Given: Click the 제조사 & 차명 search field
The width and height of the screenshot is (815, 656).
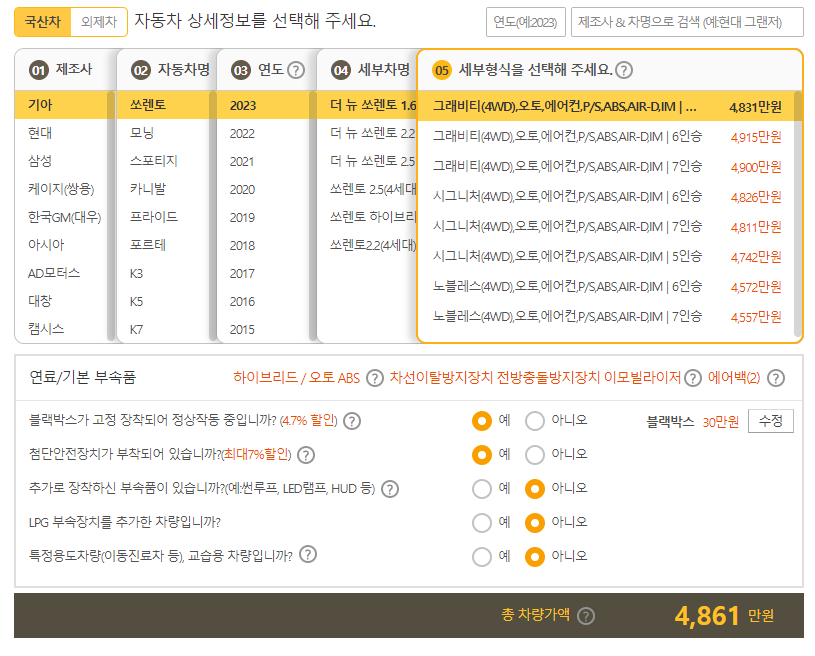Looking at the screenshot, I should 687,22.
